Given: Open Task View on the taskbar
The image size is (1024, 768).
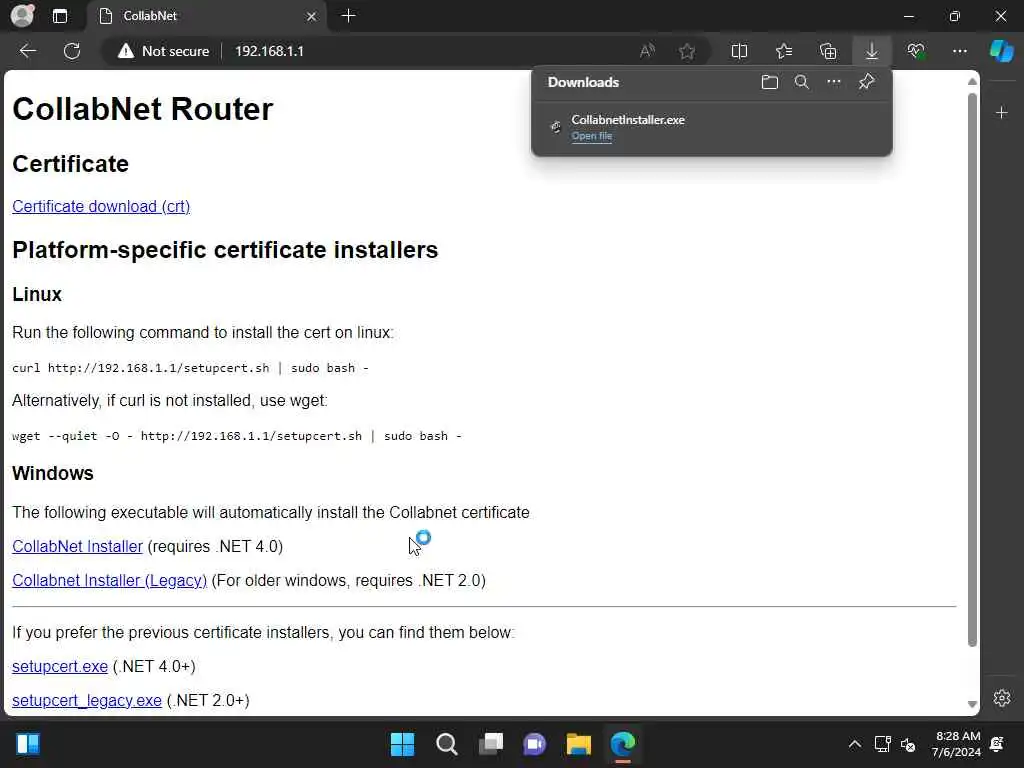Looking at the screenshot, I should 491,744.
